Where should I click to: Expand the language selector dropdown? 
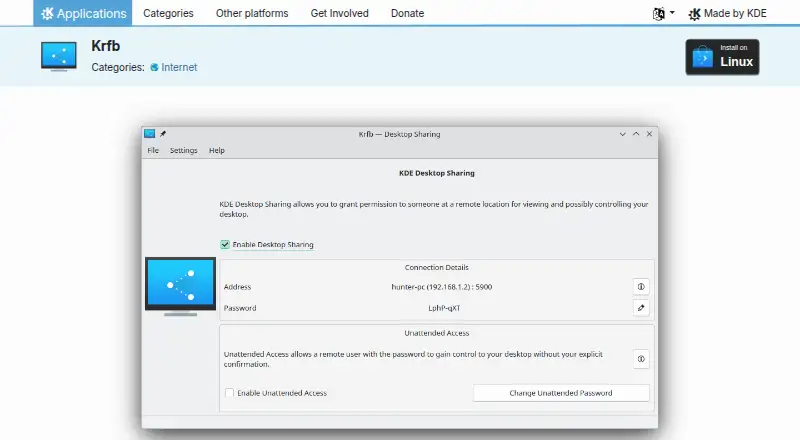663,13
